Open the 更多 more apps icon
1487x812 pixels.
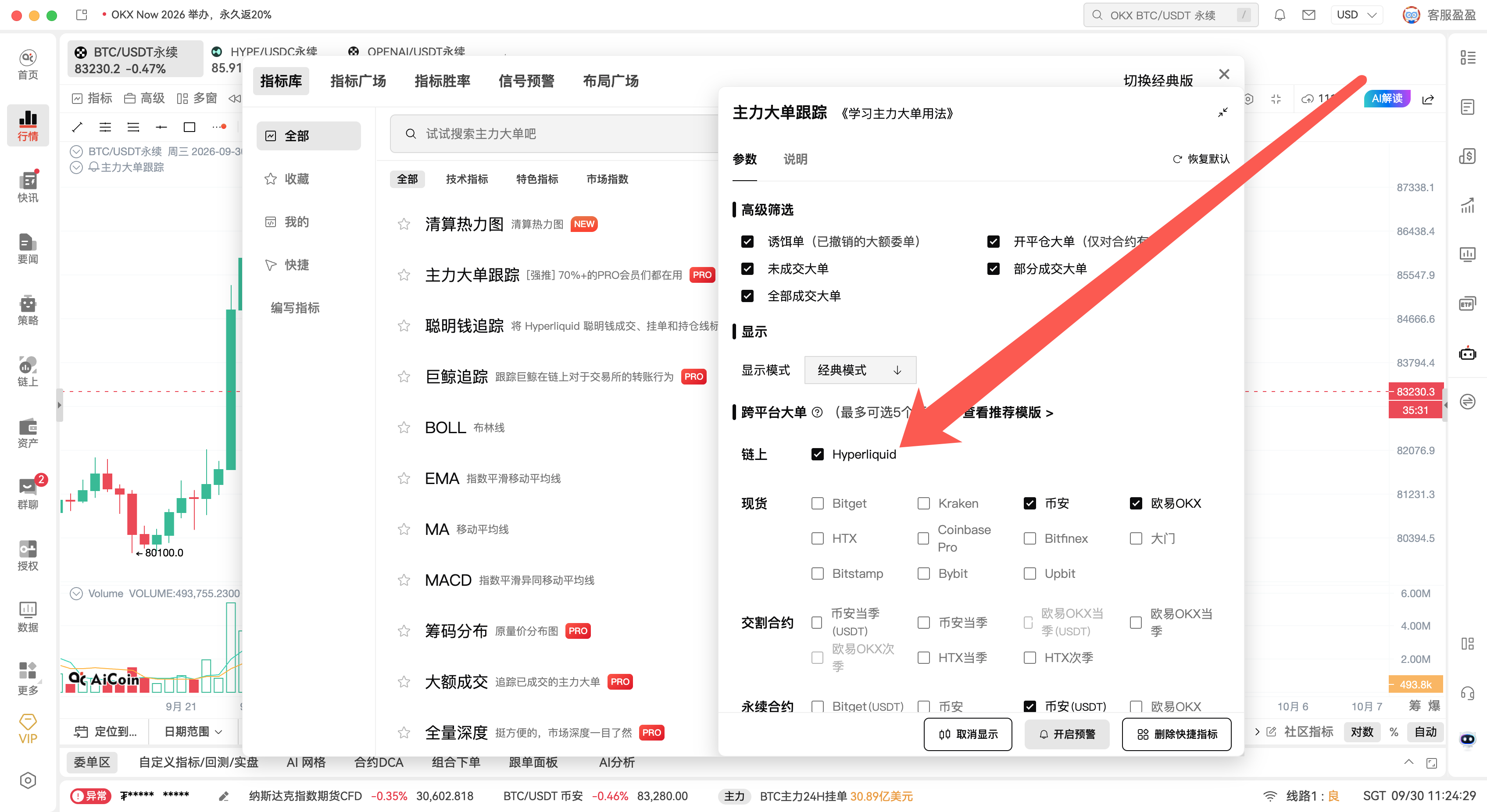tap(28, 679)
